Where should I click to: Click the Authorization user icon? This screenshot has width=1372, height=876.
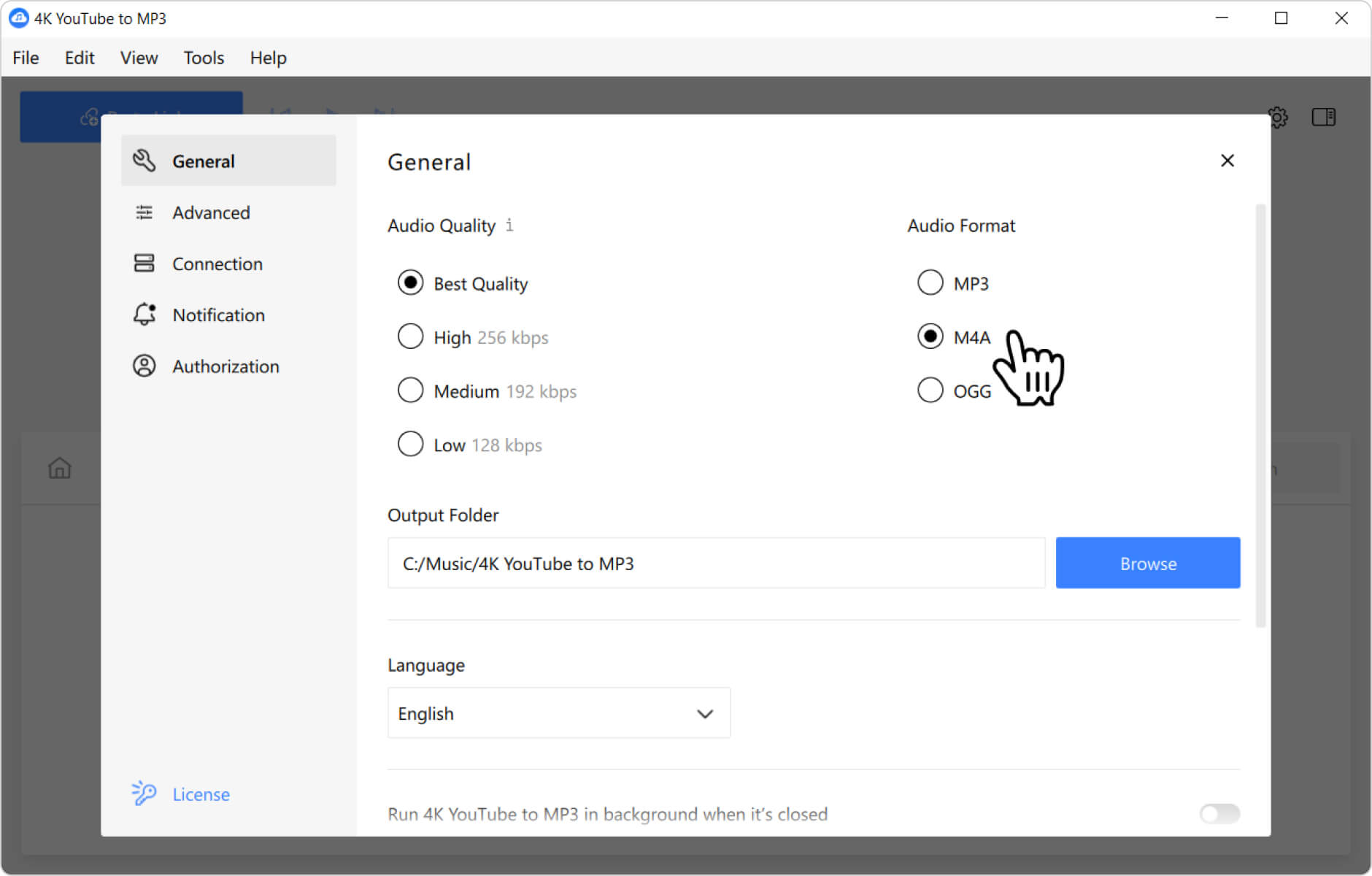144,366
